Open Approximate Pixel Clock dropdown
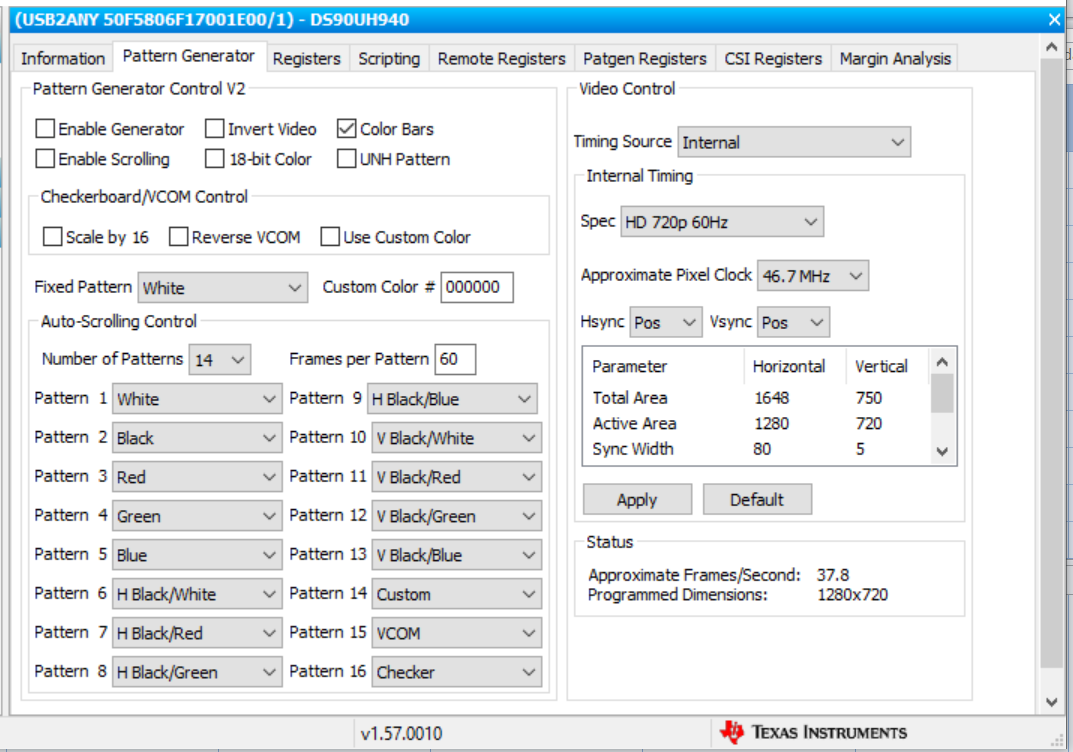Screen dimensions: 1073x752 click(x=813, y=276)
